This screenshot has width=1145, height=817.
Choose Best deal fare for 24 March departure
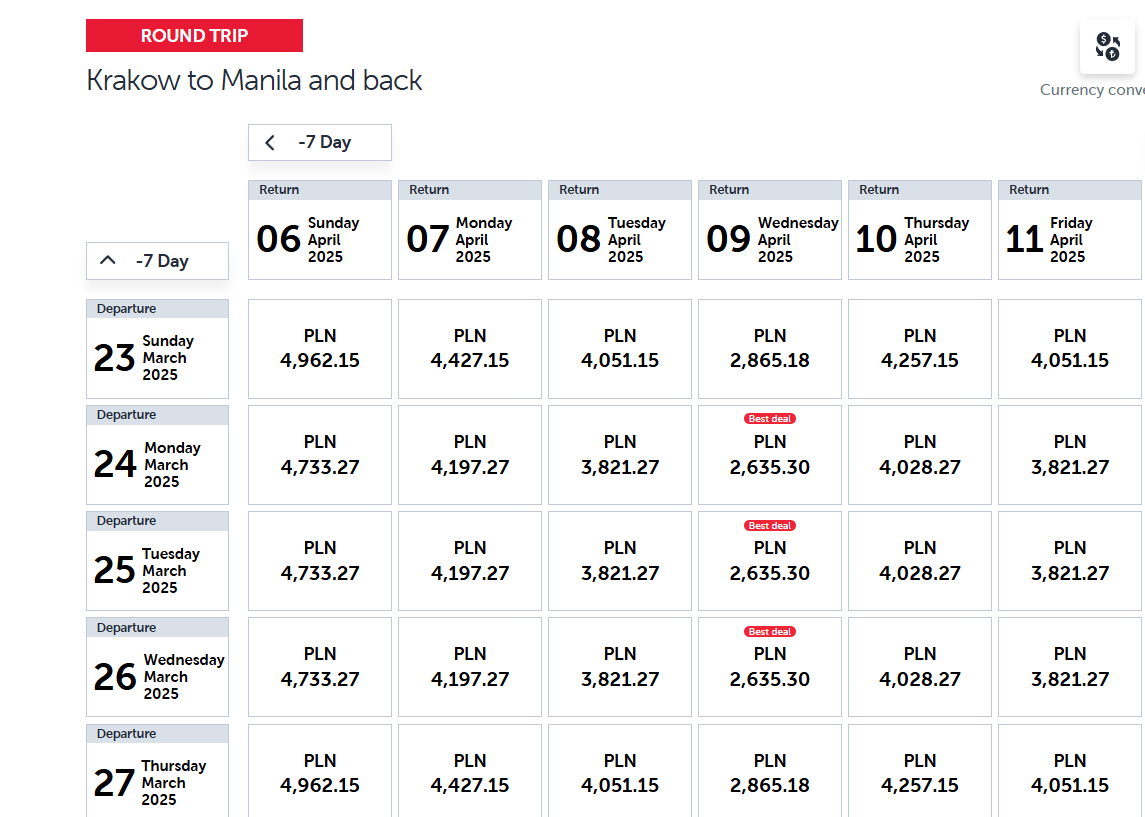[770, 455]
